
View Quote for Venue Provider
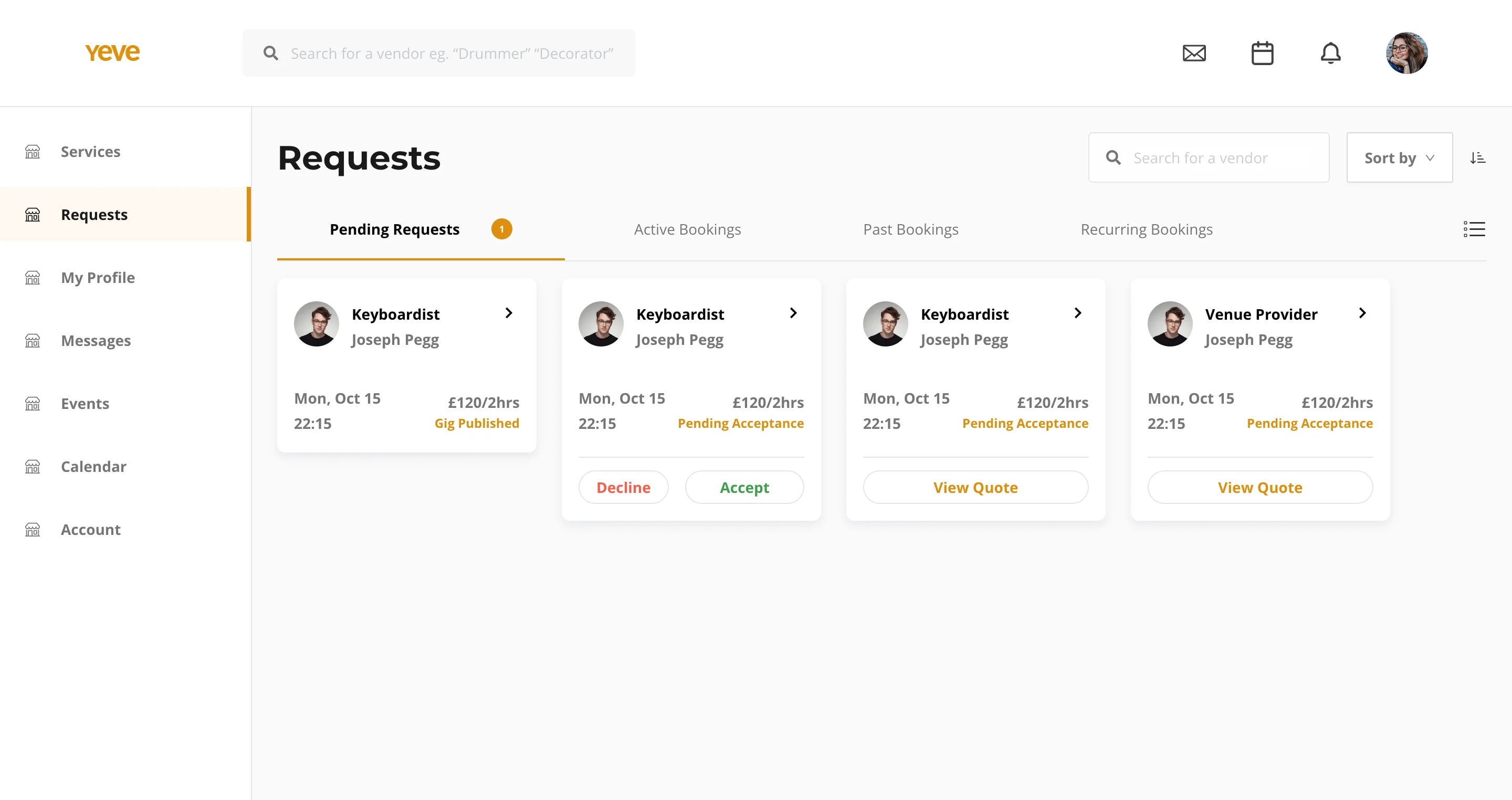point(1259,488)
